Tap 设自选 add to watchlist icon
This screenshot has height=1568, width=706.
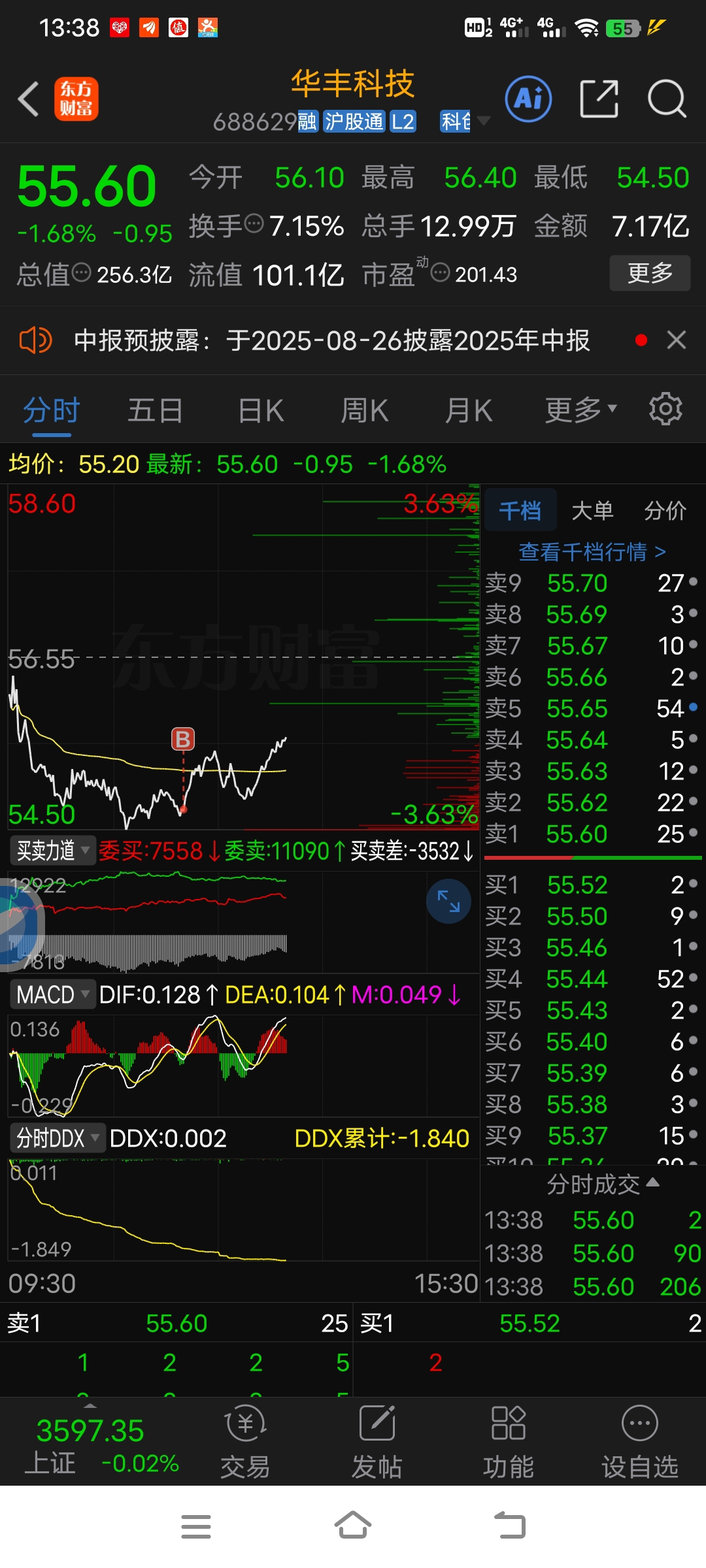tap(640, 1442)
